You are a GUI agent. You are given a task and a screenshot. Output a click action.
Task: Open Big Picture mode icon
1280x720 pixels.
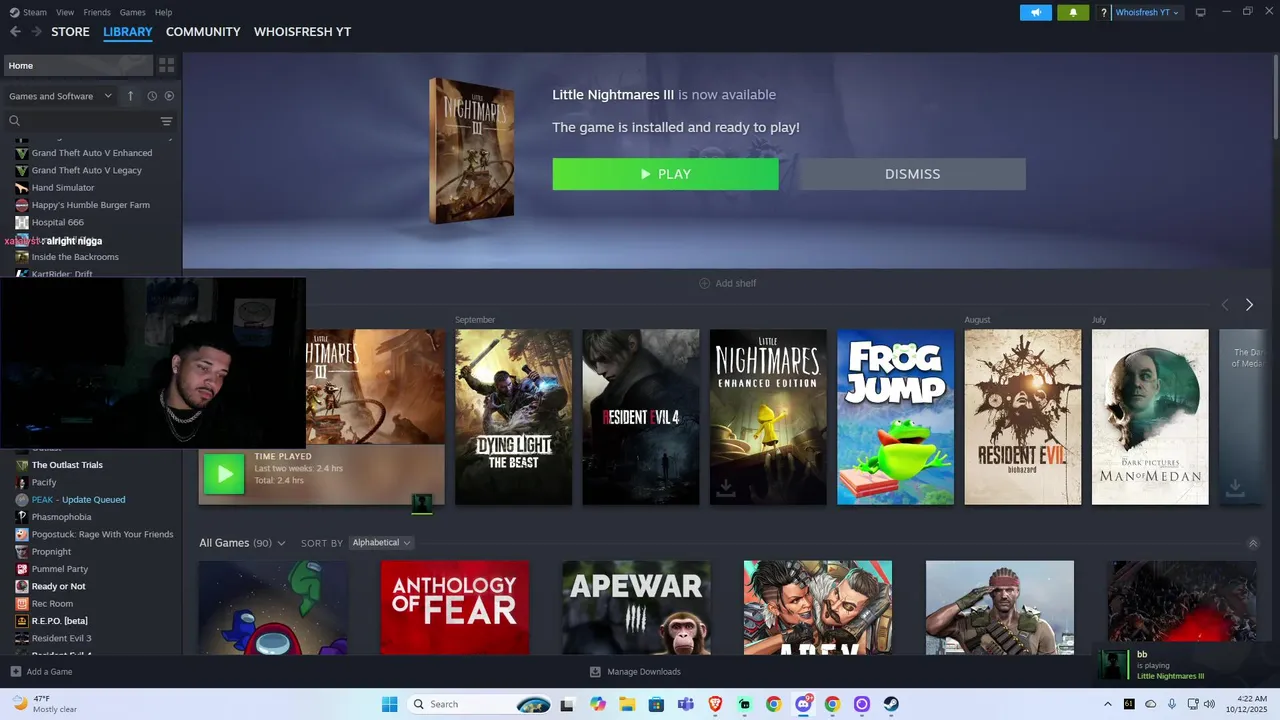(1201, 12)
